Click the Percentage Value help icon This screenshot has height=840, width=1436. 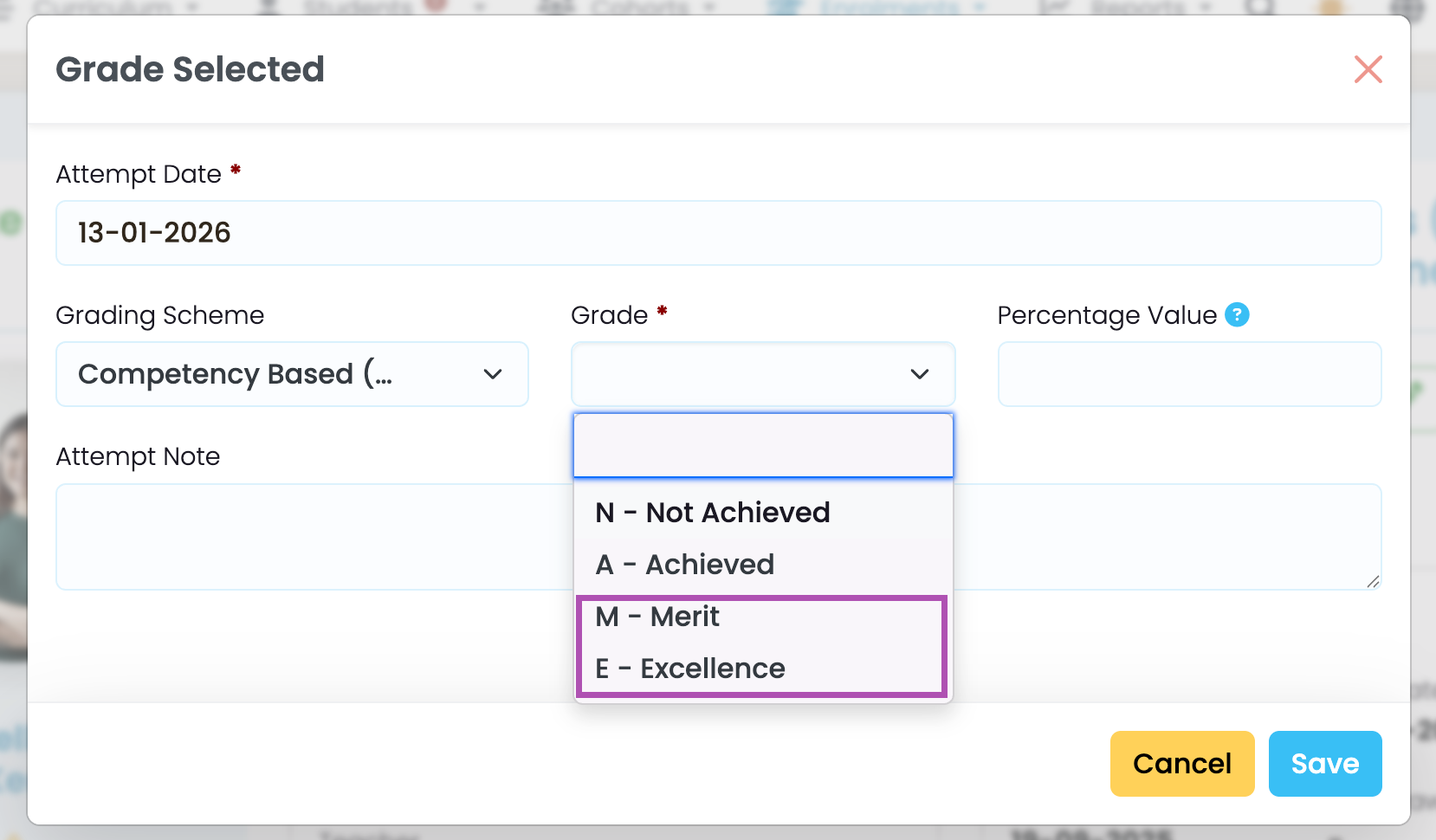point(1237,315)
